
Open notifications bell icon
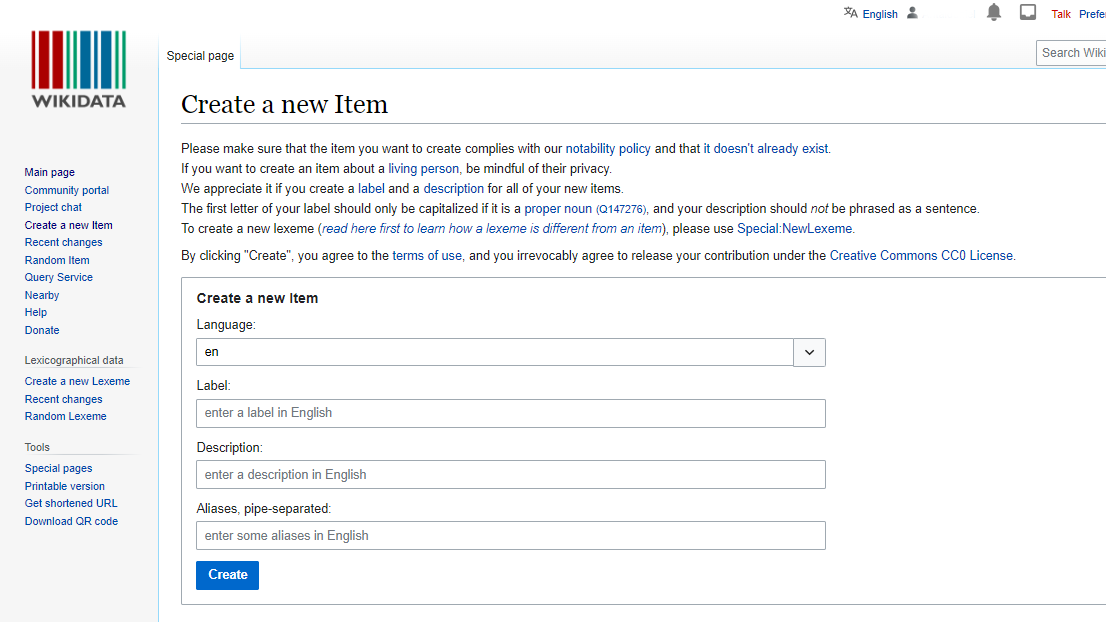click(x=993, y=13)
